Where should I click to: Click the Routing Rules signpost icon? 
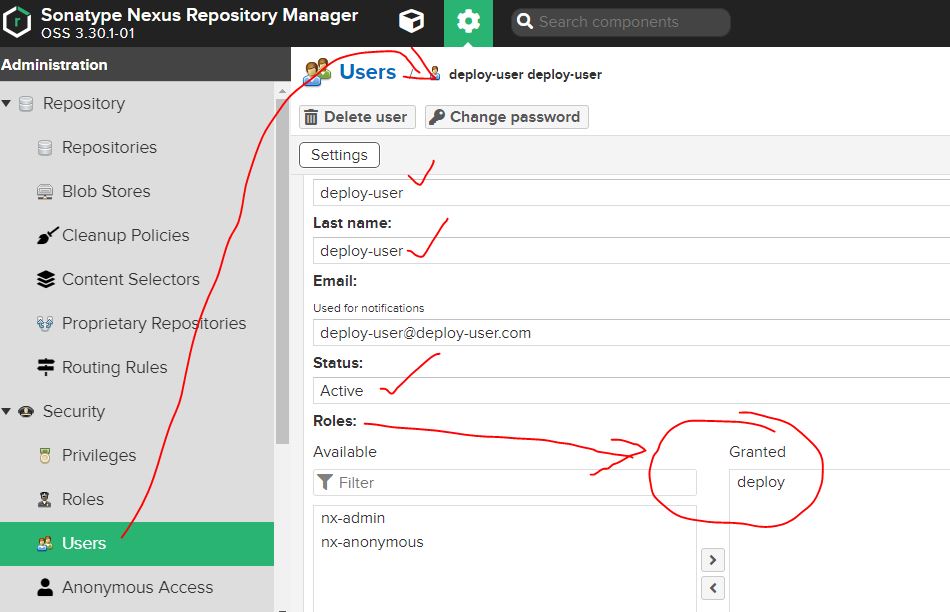(x=45, y=367)
